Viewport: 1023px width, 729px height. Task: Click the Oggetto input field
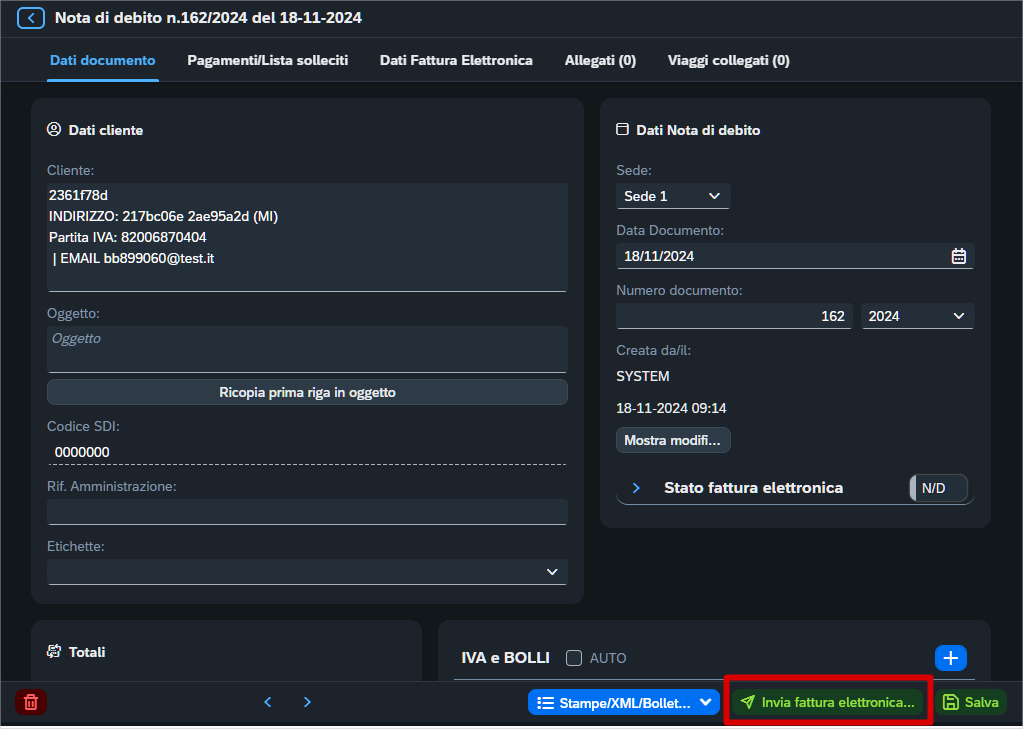[307, 349]
